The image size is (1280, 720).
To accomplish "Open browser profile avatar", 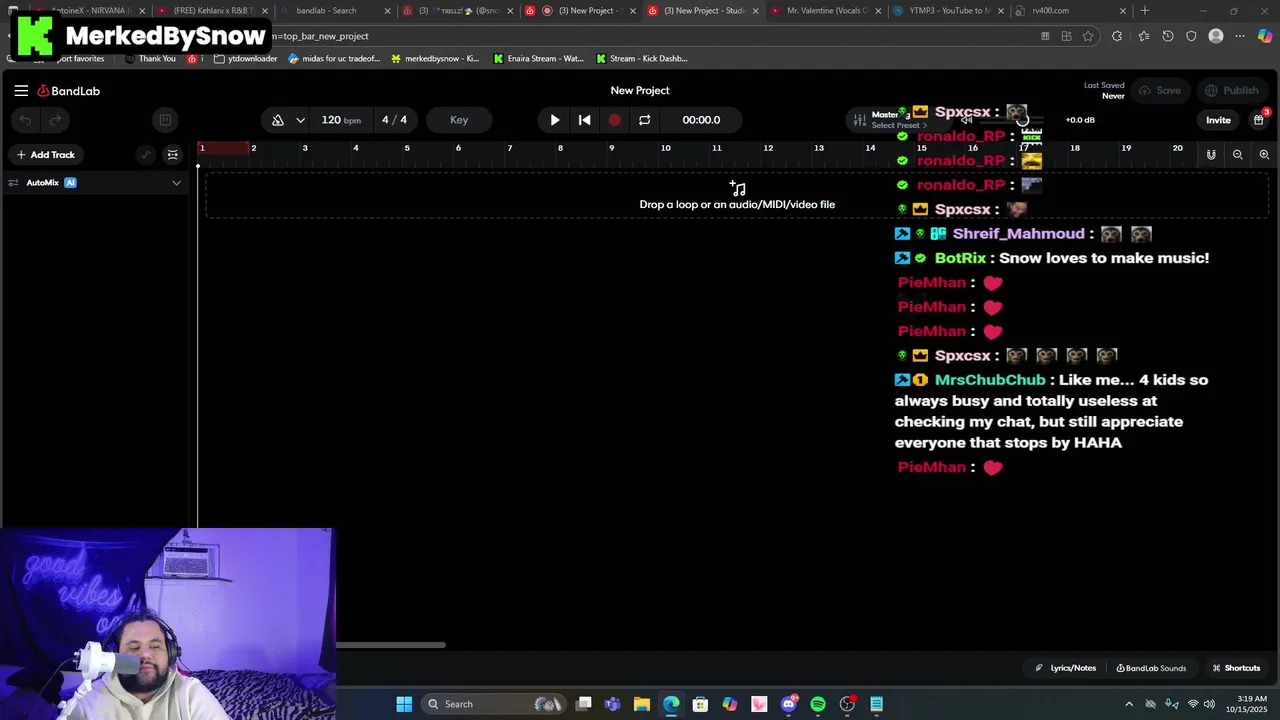I will point(1216,36).
